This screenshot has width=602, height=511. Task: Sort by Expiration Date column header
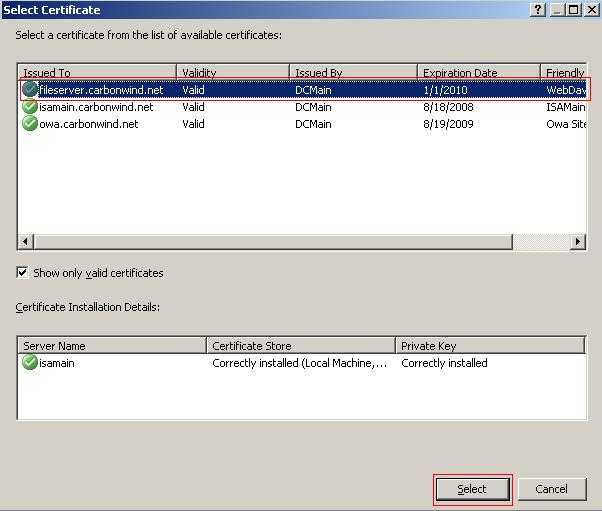click(x=478, y=73)
